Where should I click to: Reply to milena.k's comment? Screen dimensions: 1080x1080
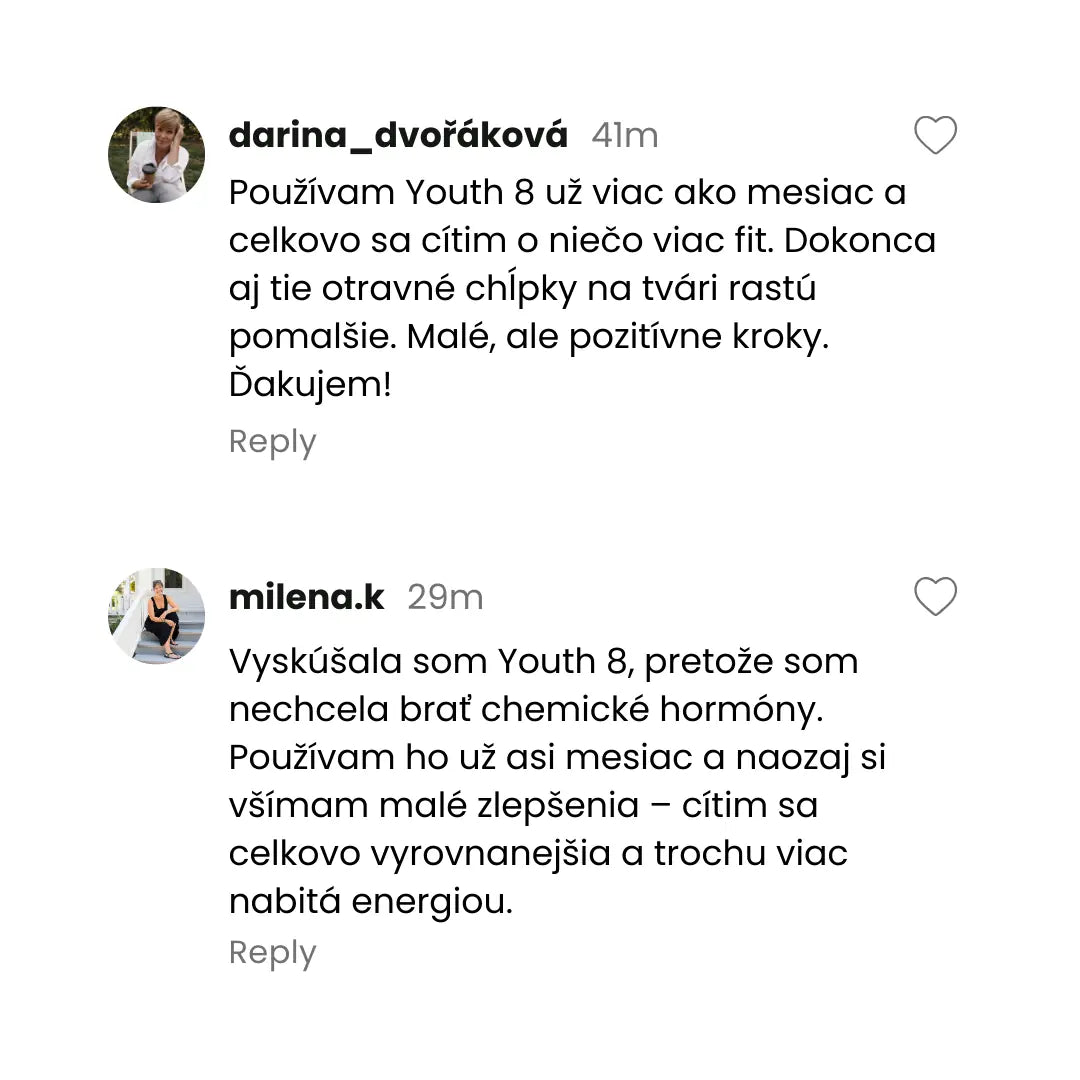click(x=272, y=952)
